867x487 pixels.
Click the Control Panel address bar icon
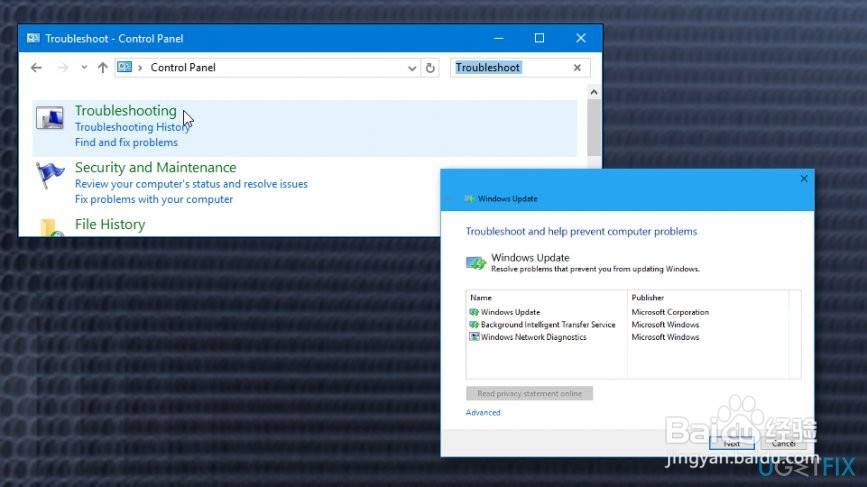click(124, 67)
